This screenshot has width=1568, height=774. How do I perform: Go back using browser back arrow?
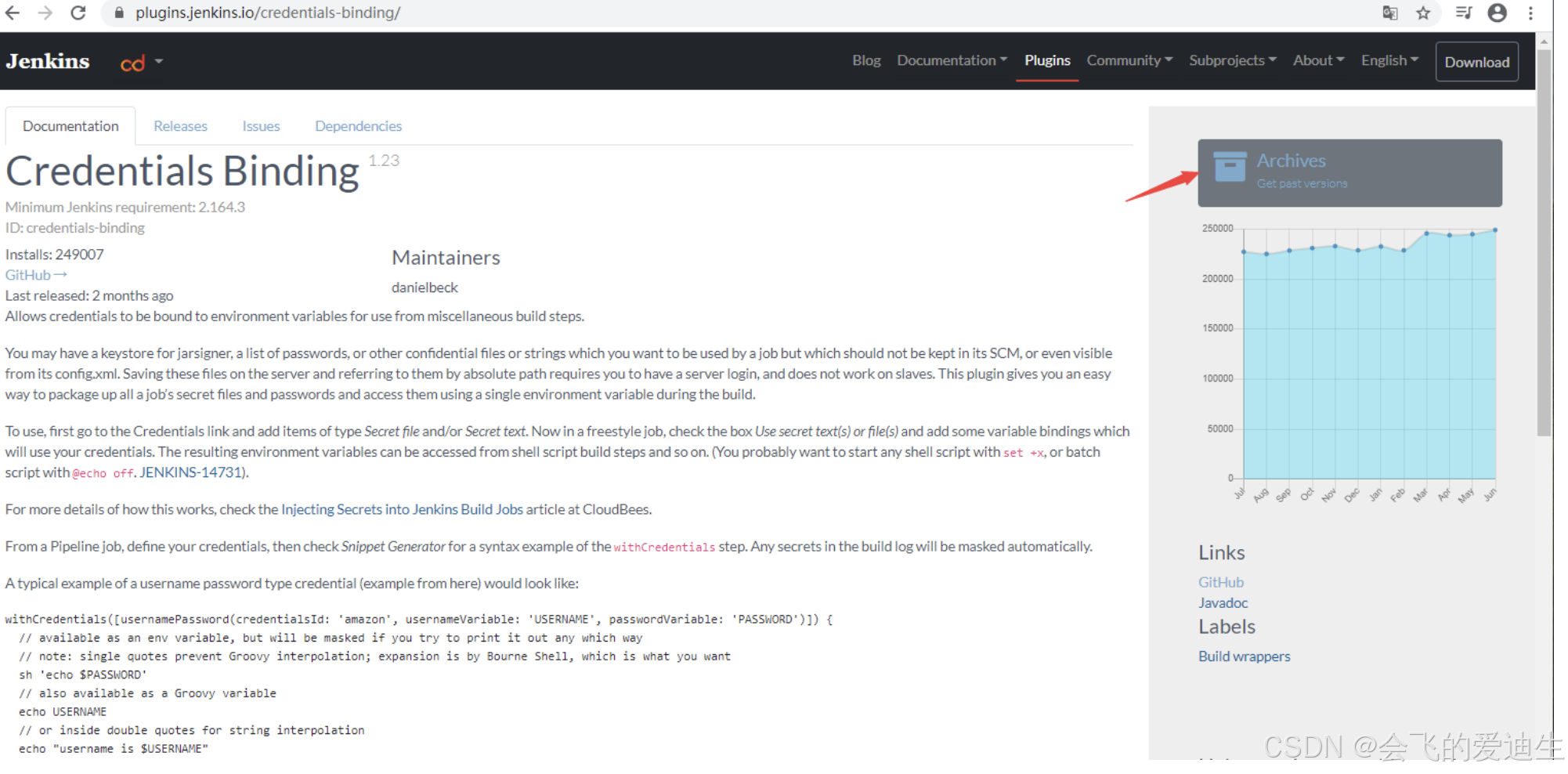13,13
